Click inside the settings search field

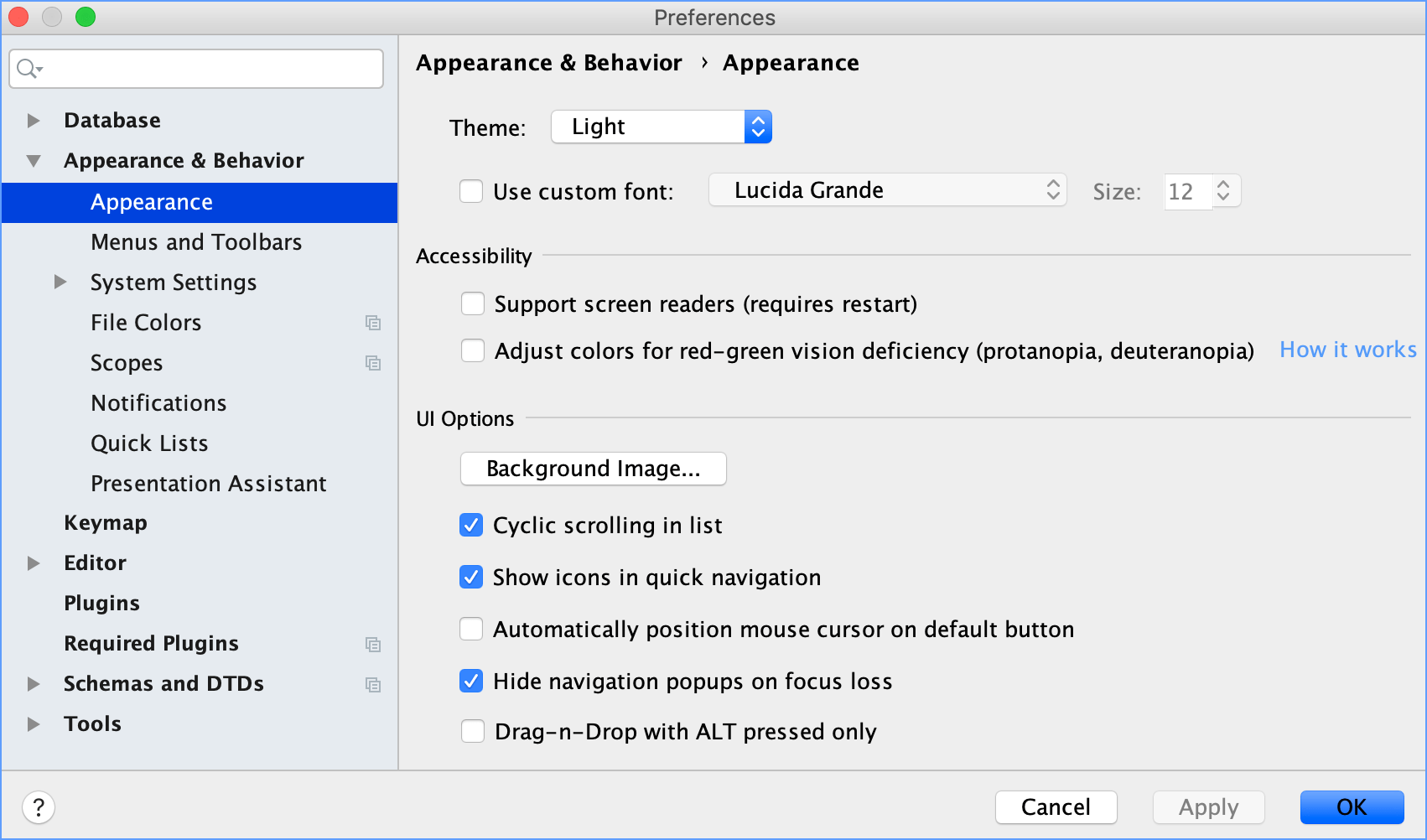point(195,68)
